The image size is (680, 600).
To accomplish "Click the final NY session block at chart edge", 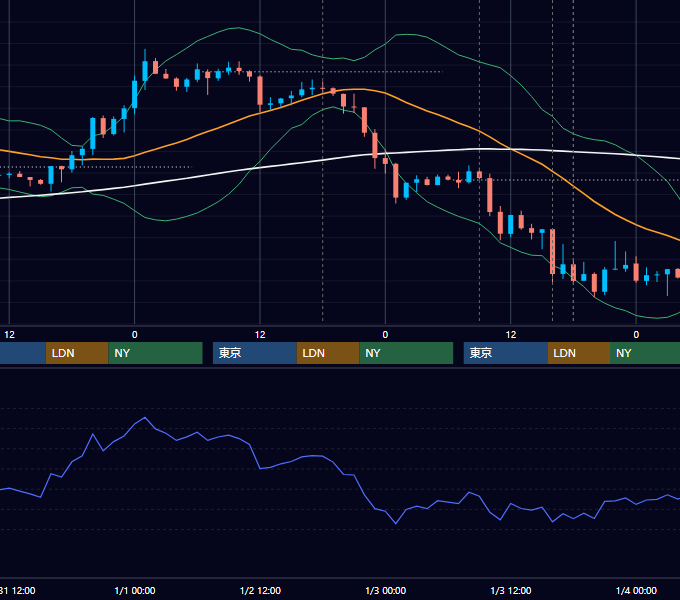I will [645, 353].
